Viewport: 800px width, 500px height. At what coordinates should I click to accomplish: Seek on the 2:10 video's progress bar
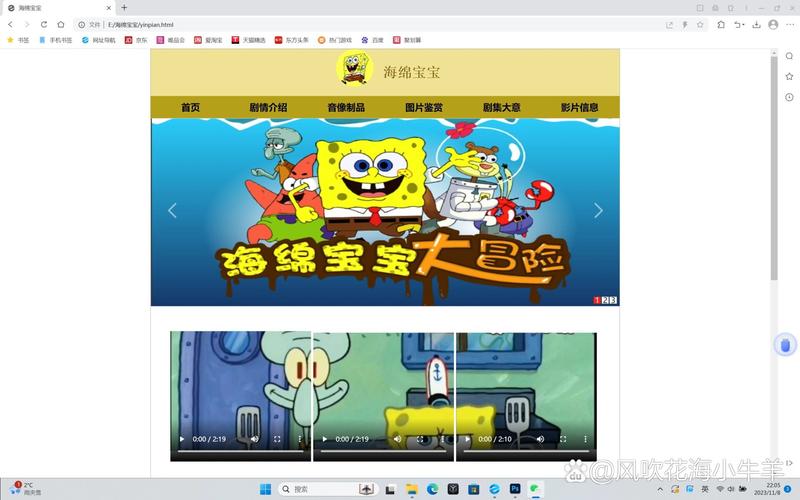pos(526,451)
